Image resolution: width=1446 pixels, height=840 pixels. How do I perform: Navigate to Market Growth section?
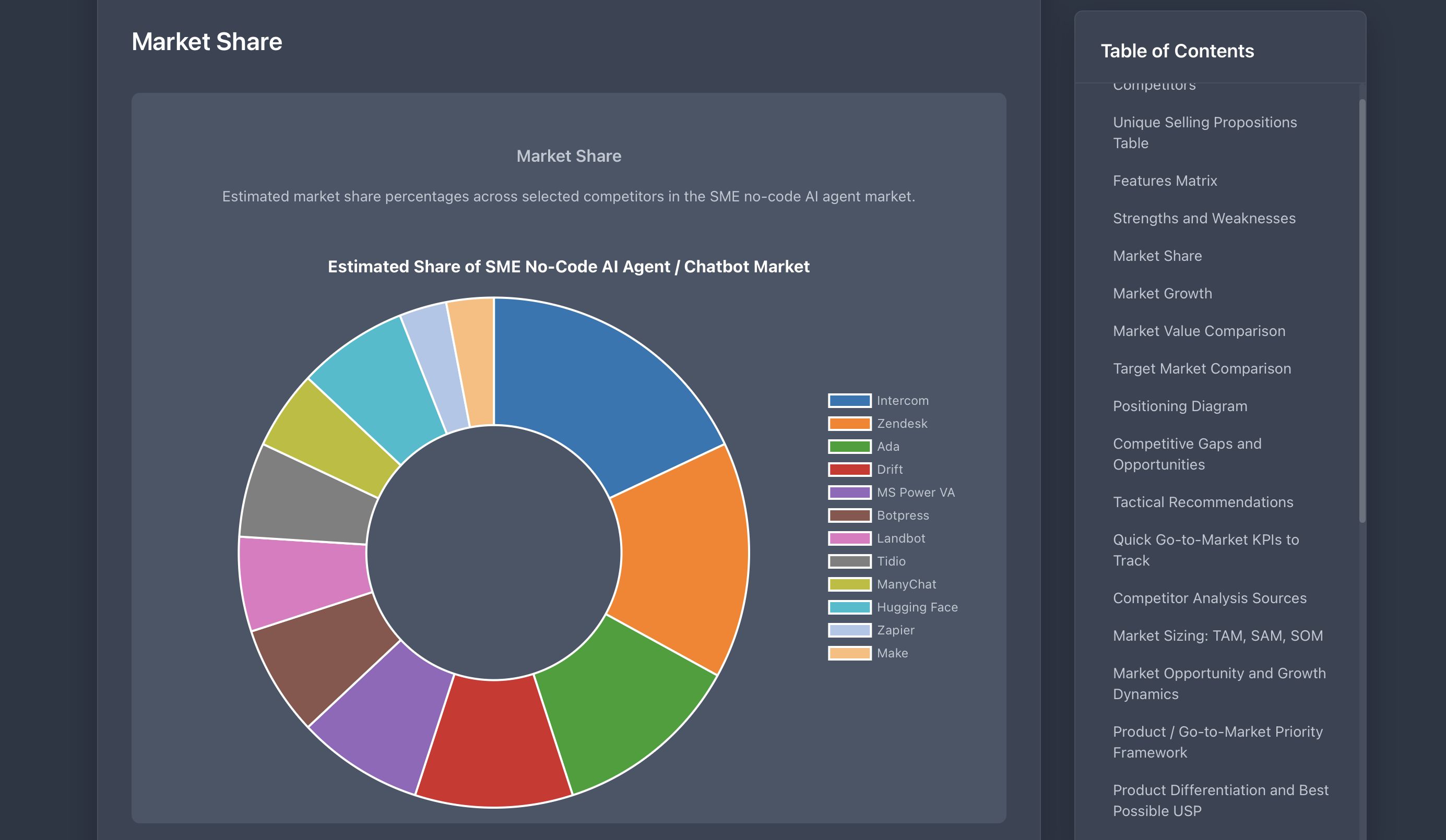1163,294
